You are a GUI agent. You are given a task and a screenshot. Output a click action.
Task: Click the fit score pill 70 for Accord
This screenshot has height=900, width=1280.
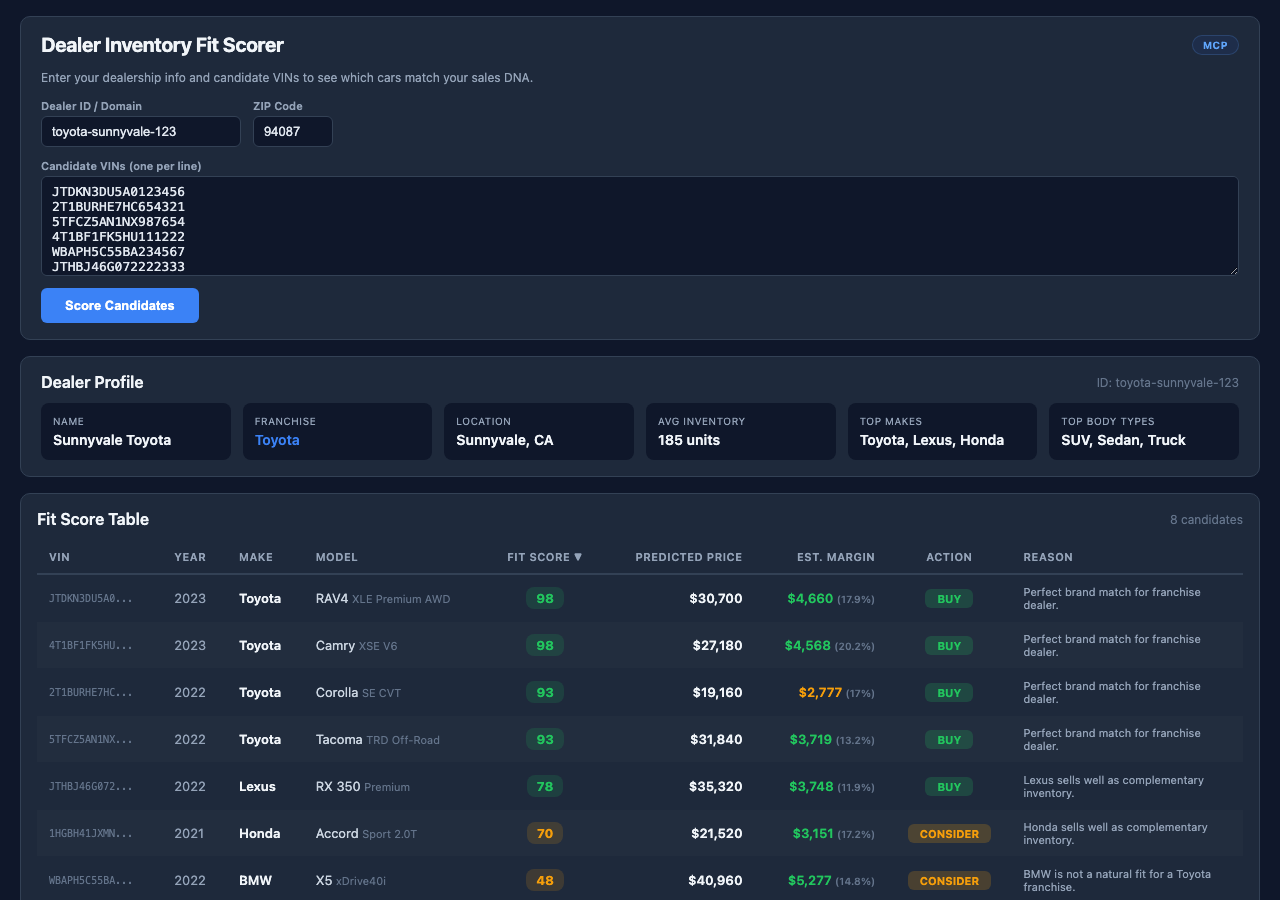coord(545,833)
